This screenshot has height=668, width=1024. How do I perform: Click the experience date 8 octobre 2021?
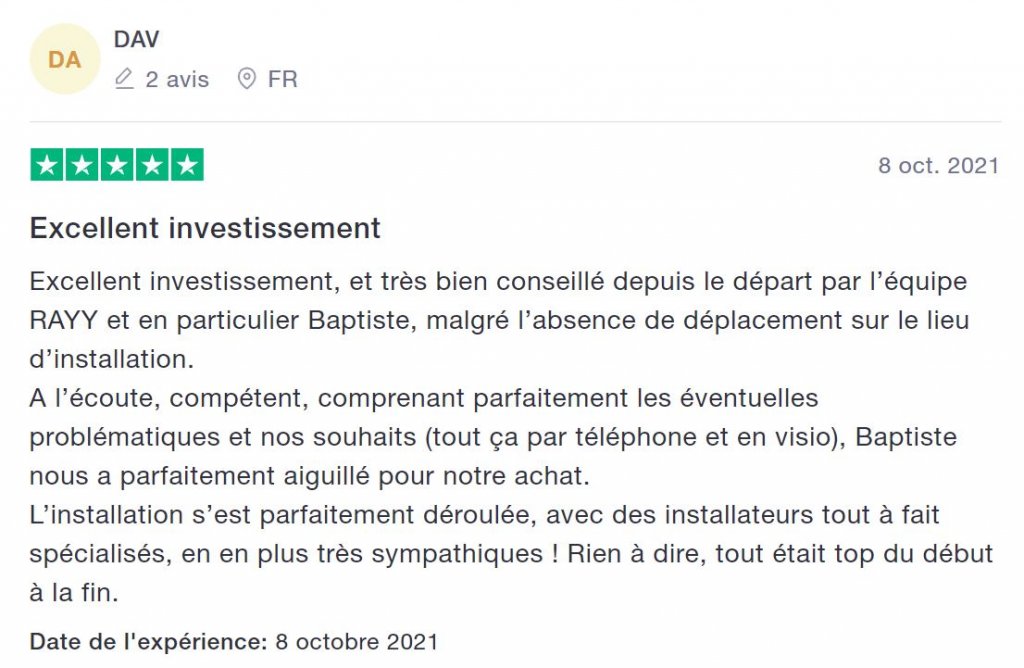point(357,641)
